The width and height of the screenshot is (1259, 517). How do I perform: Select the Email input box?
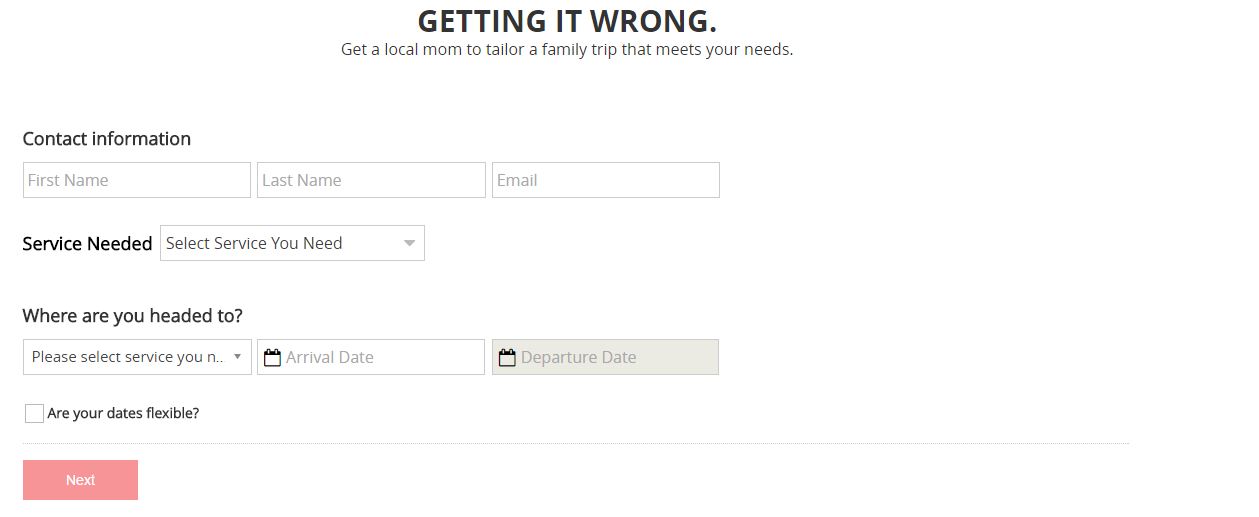coord(605,181)
